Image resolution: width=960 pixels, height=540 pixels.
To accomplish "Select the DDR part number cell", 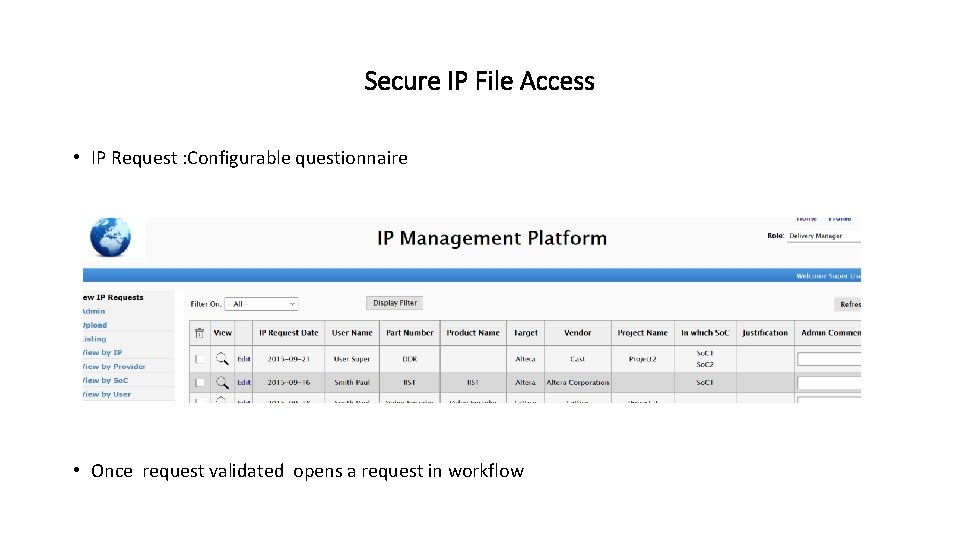I will pos(410,359).
